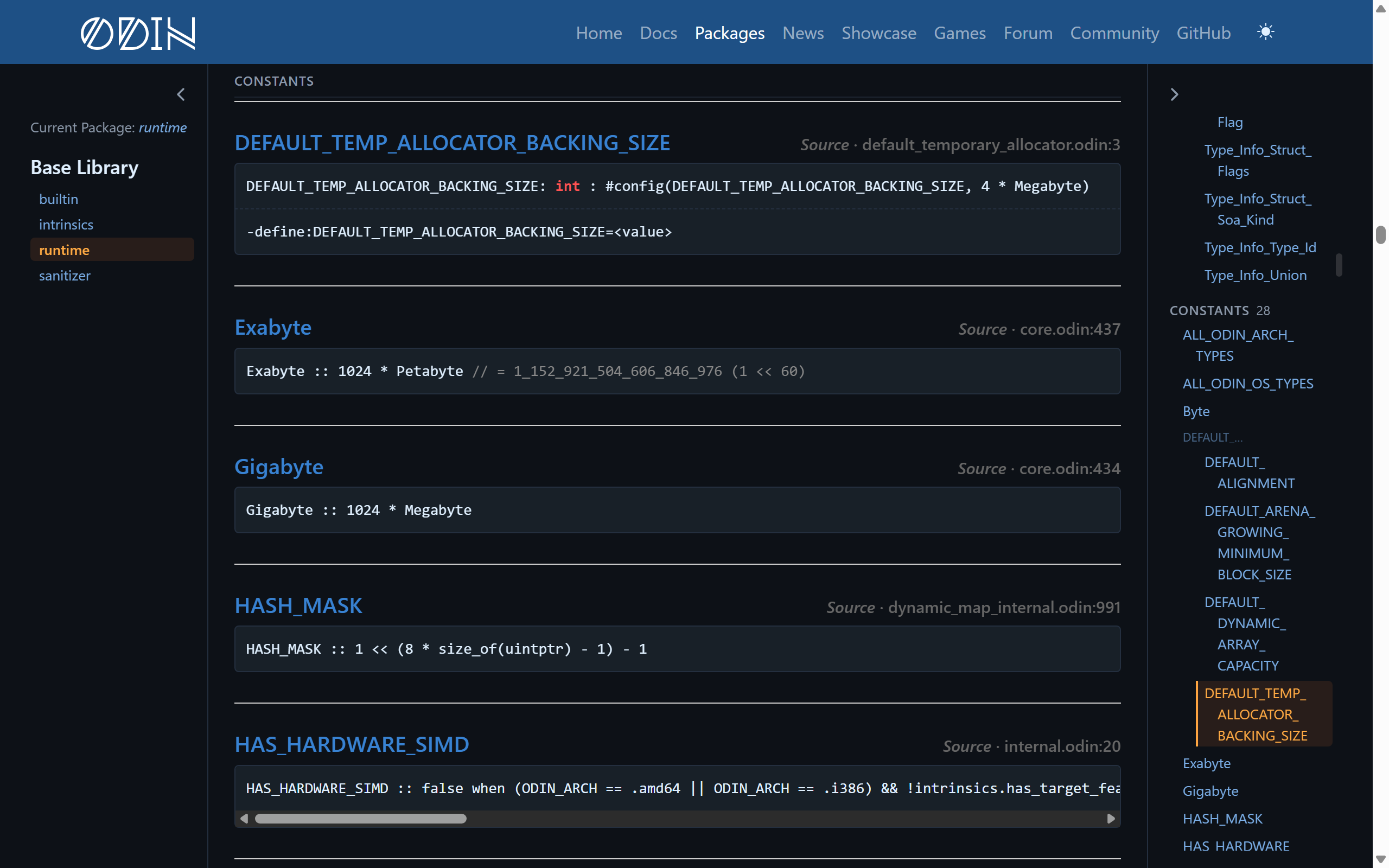The width and height of the screenshot is (1389, 868).
Task: Go to the GitHub nav link
Action: 1203,33
